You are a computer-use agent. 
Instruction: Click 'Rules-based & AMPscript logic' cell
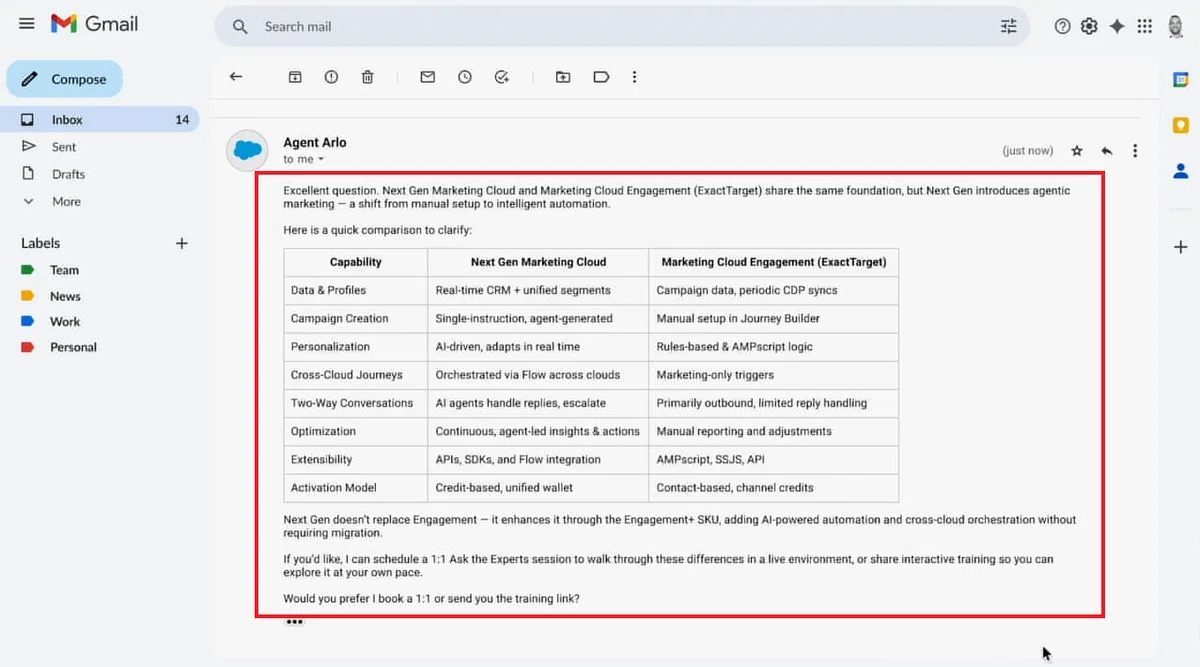click(774, 347)
